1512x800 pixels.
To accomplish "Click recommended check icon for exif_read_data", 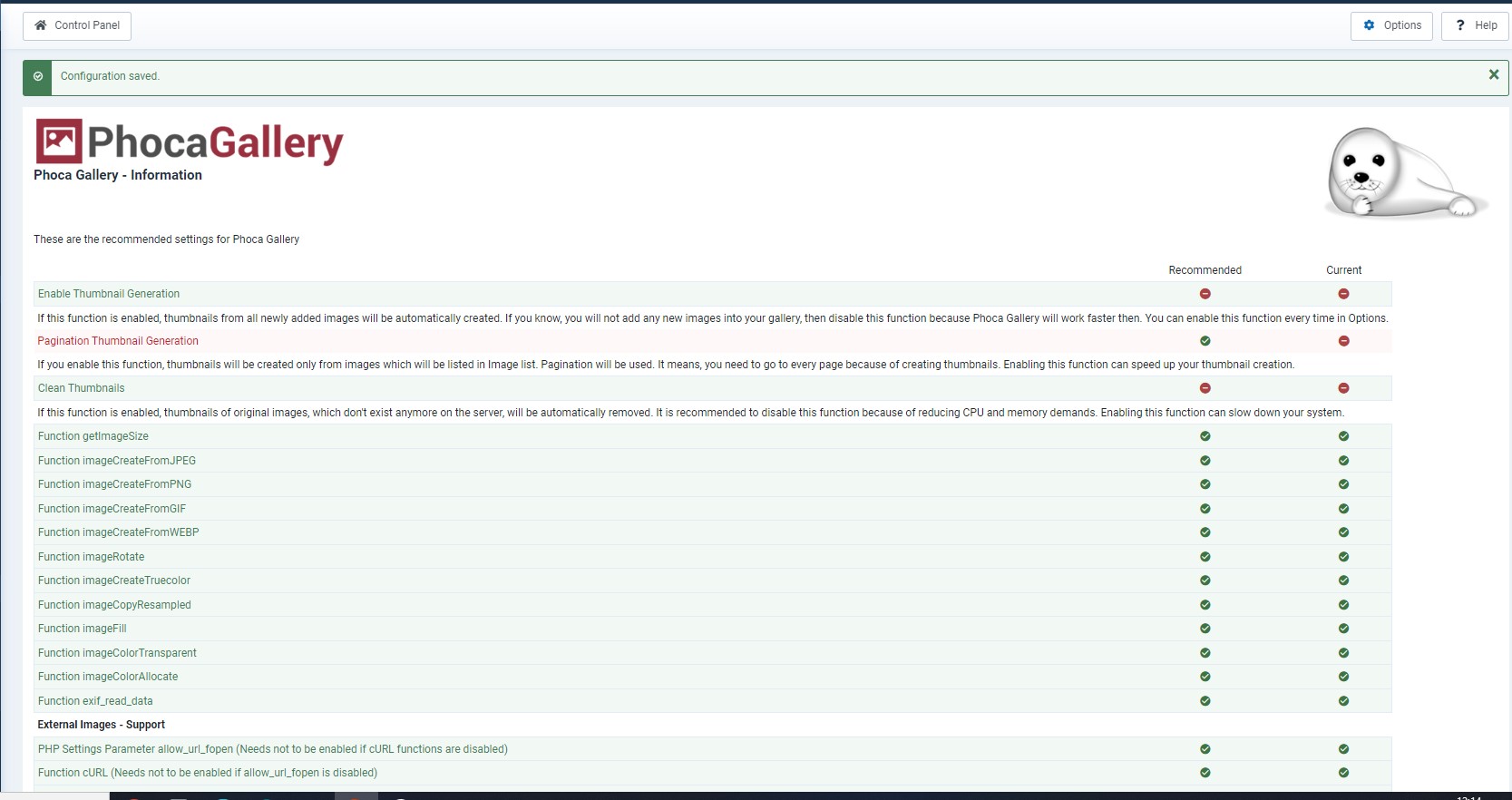I will click(1205, 701).
